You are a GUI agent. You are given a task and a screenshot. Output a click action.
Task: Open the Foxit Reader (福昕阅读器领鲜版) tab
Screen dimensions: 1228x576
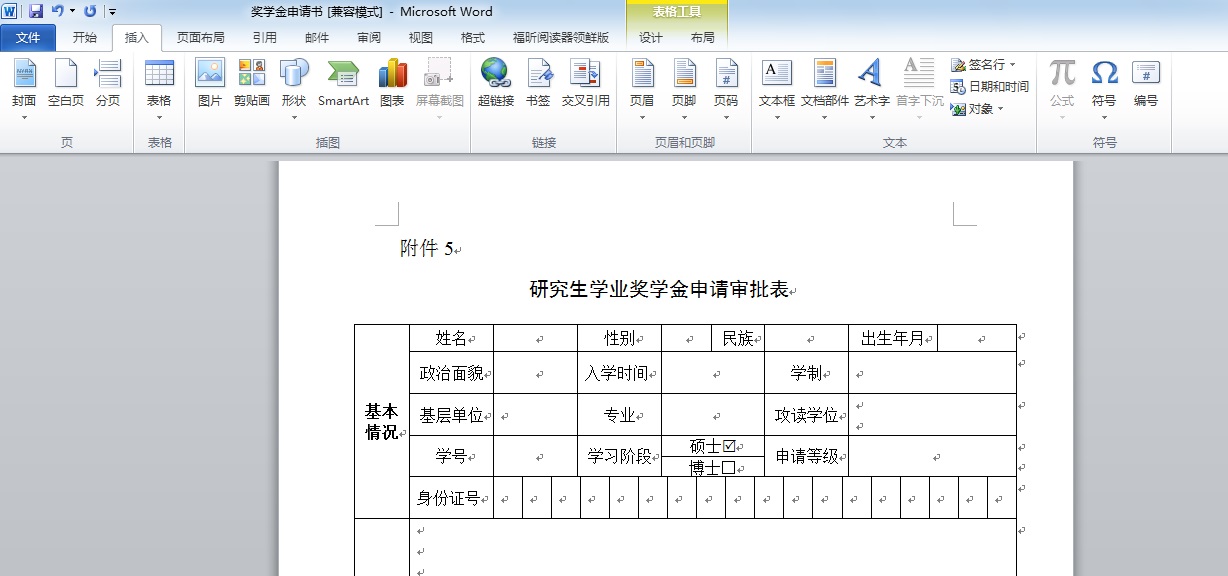[561, 38]
